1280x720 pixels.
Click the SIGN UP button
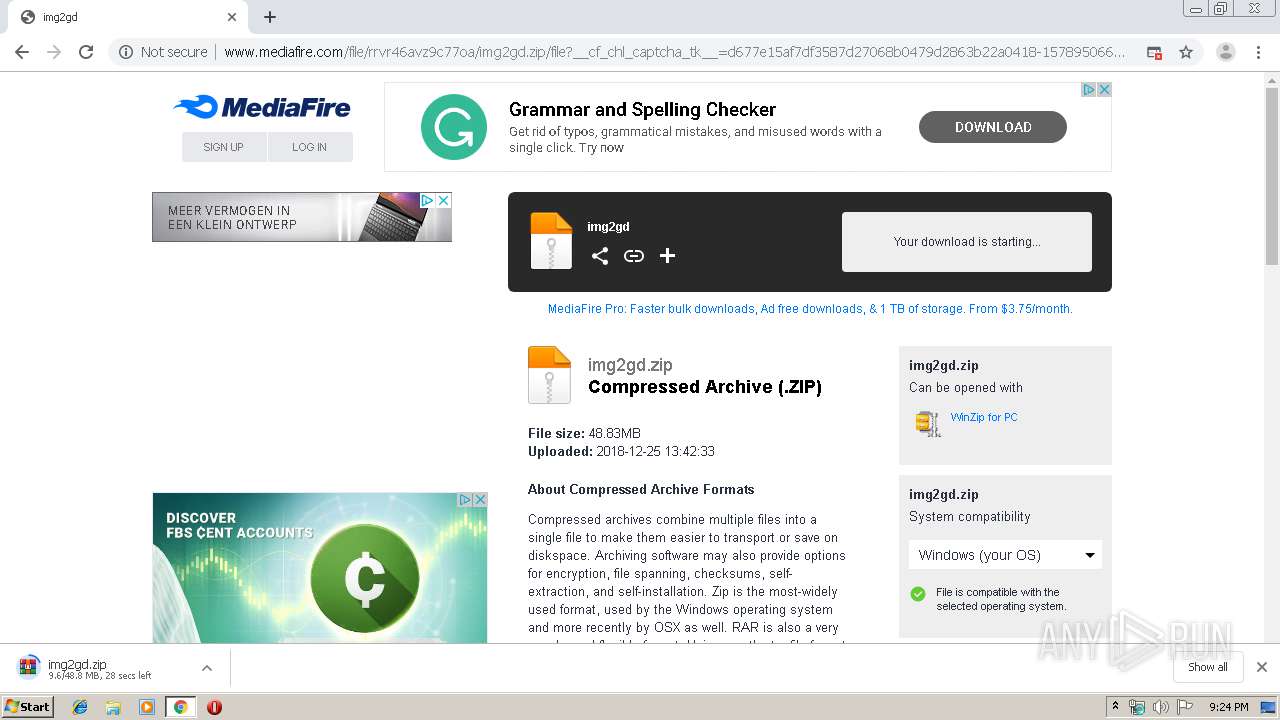click(x=224, y=147)
